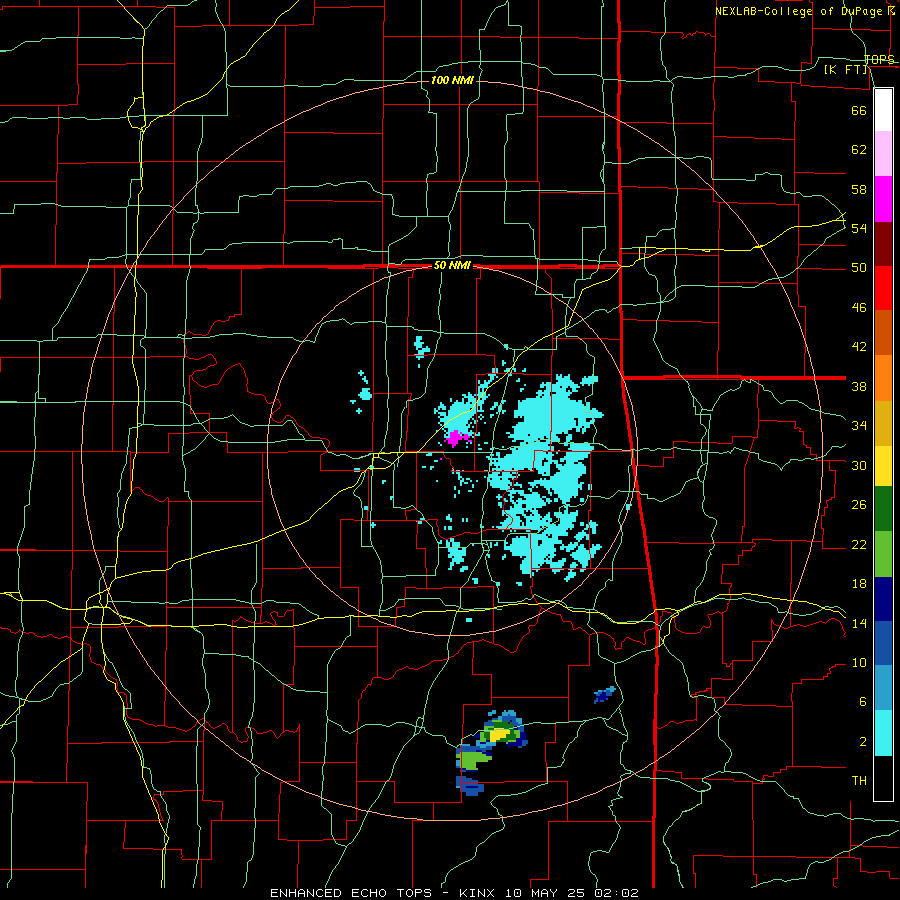Click the '66' legend value
This screenshot has width=900, height=900.
[x=859, y=110]
